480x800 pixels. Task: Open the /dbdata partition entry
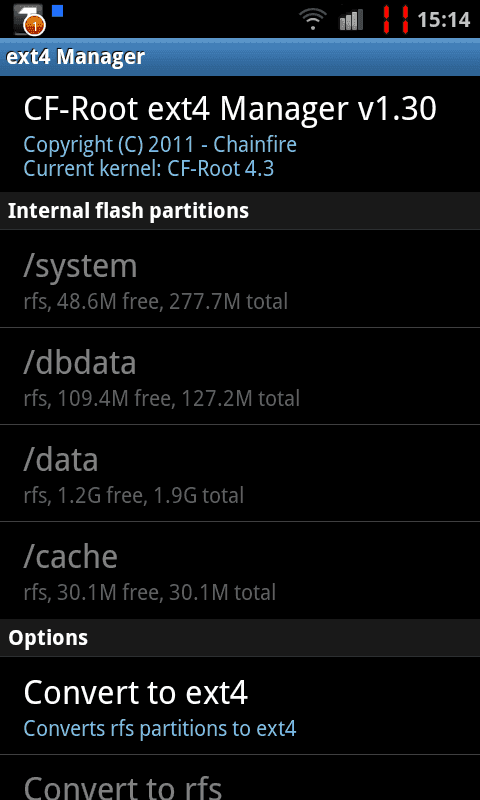click(x=240, y=377)
